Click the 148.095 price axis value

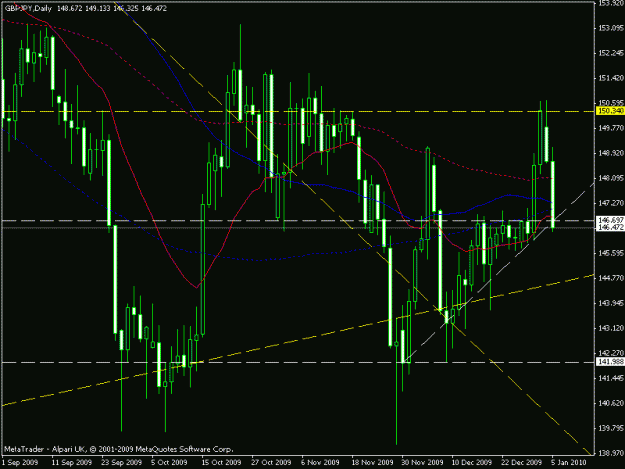[x=611, y=178]
